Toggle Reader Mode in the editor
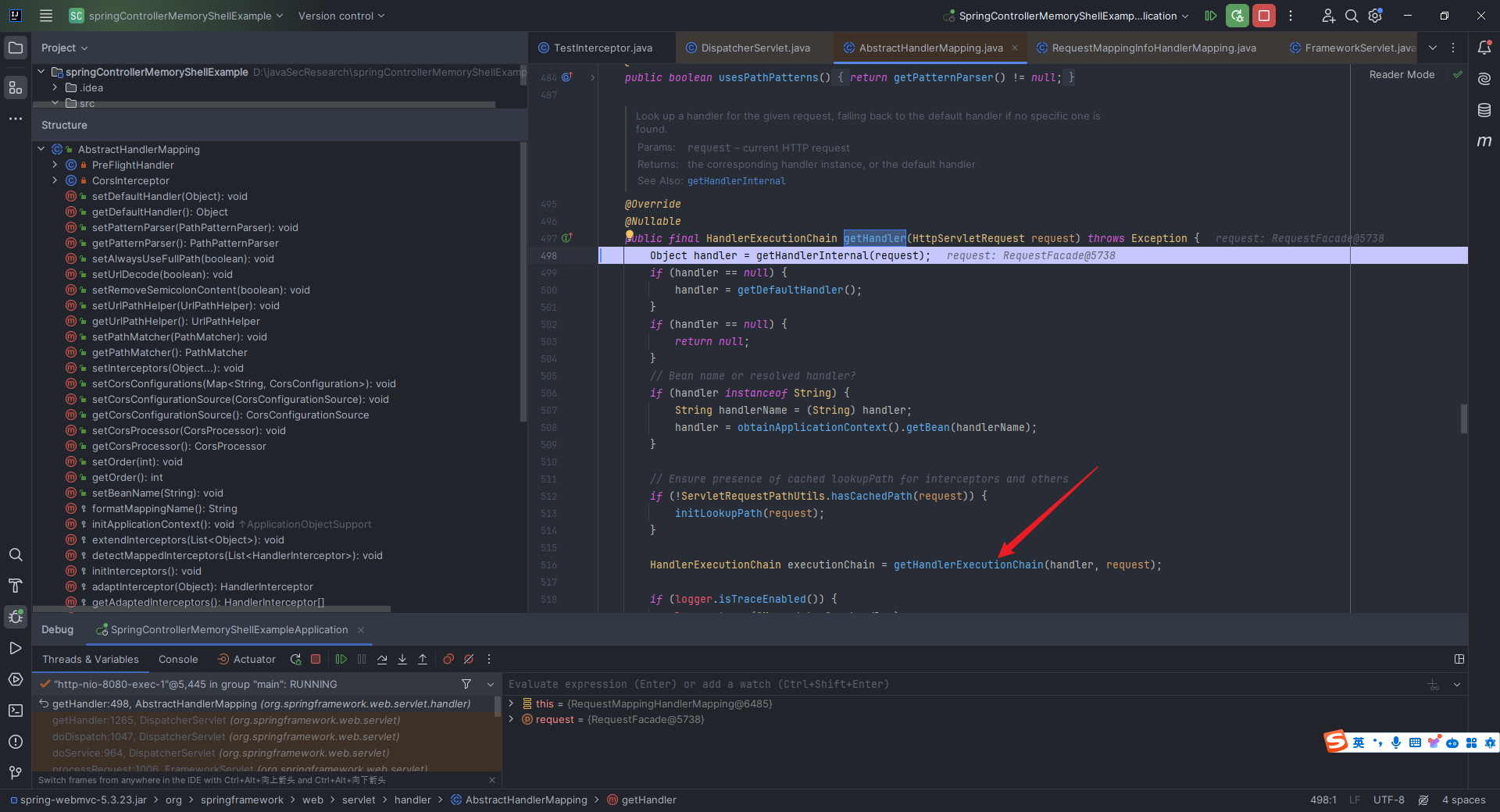The image size is (1500, 812). click(1402, 75)
